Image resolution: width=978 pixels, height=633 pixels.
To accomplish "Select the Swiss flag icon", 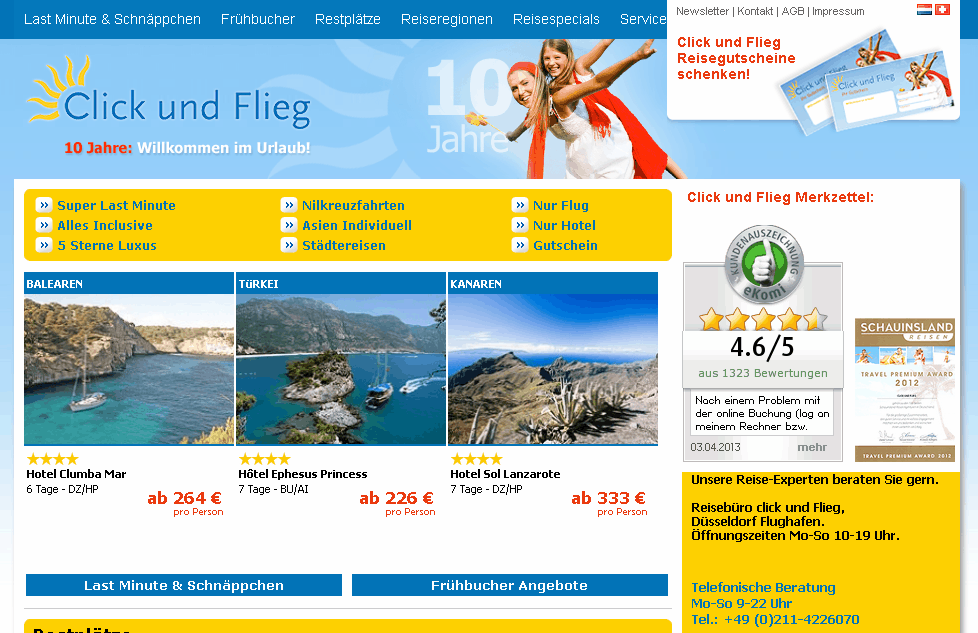I will [942, 10].
